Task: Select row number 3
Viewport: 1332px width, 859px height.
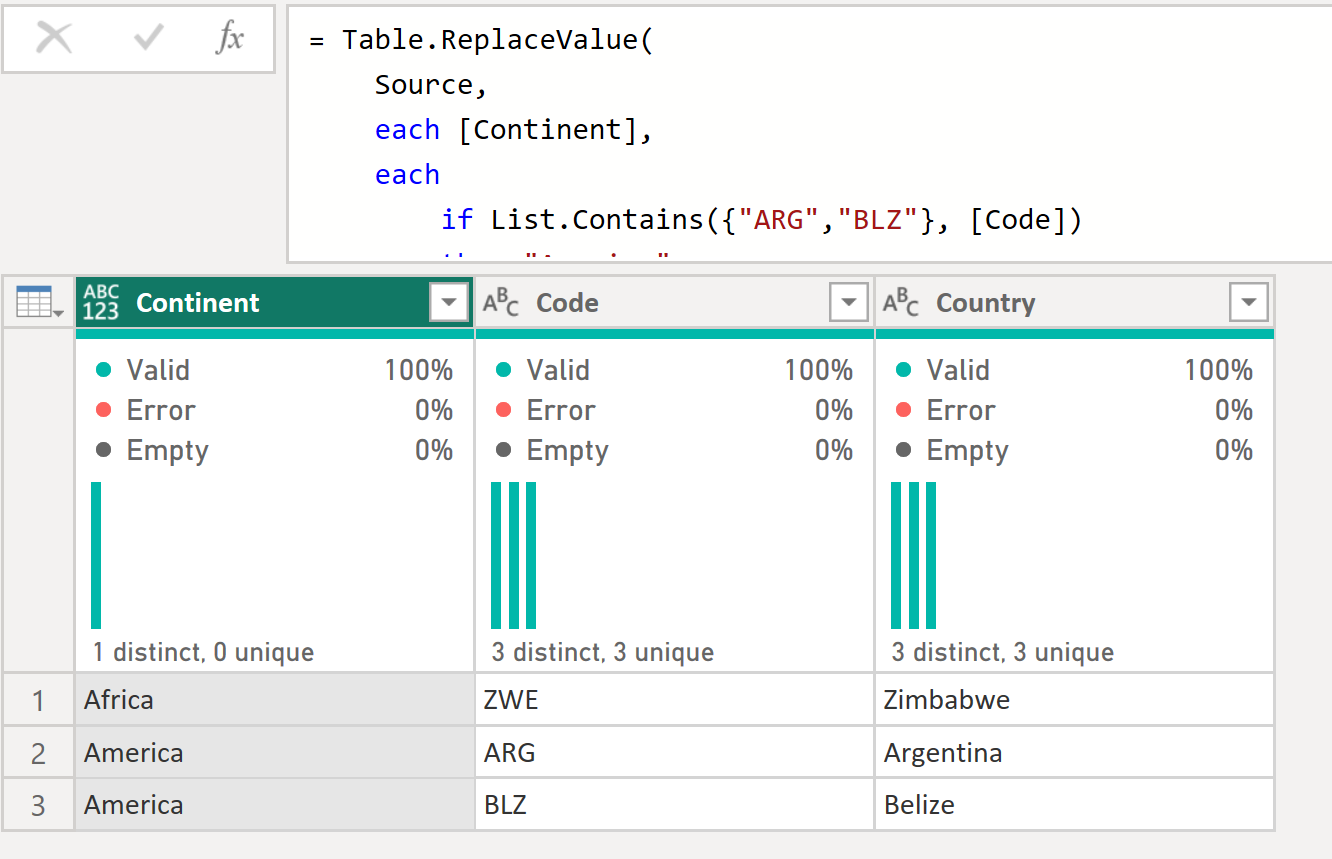Action: click(x=39, y=804)
